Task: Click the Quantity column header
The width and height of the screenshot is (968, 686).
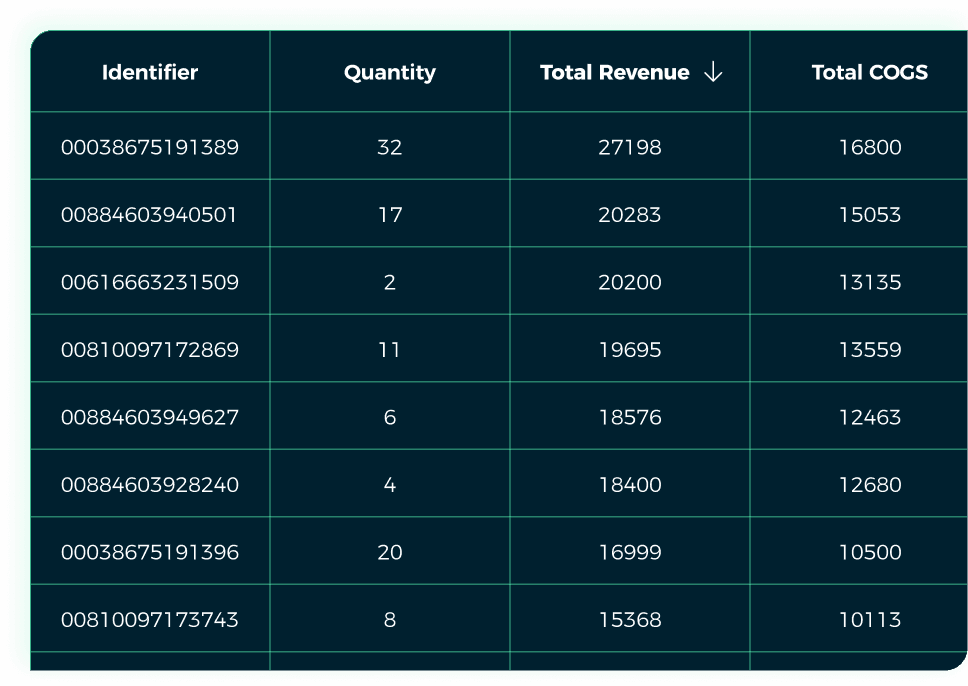Action: tap(389, 72)
